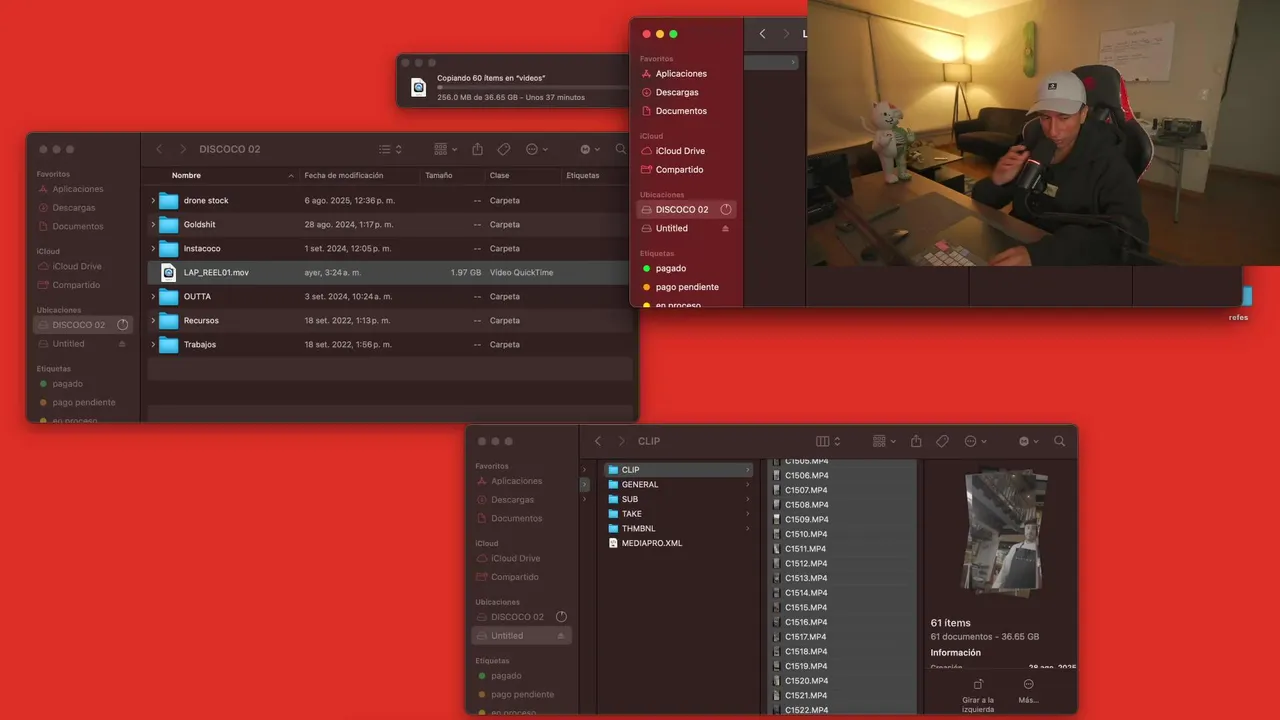
Task: Go back in the CLIP window
Action: [598, 441]
